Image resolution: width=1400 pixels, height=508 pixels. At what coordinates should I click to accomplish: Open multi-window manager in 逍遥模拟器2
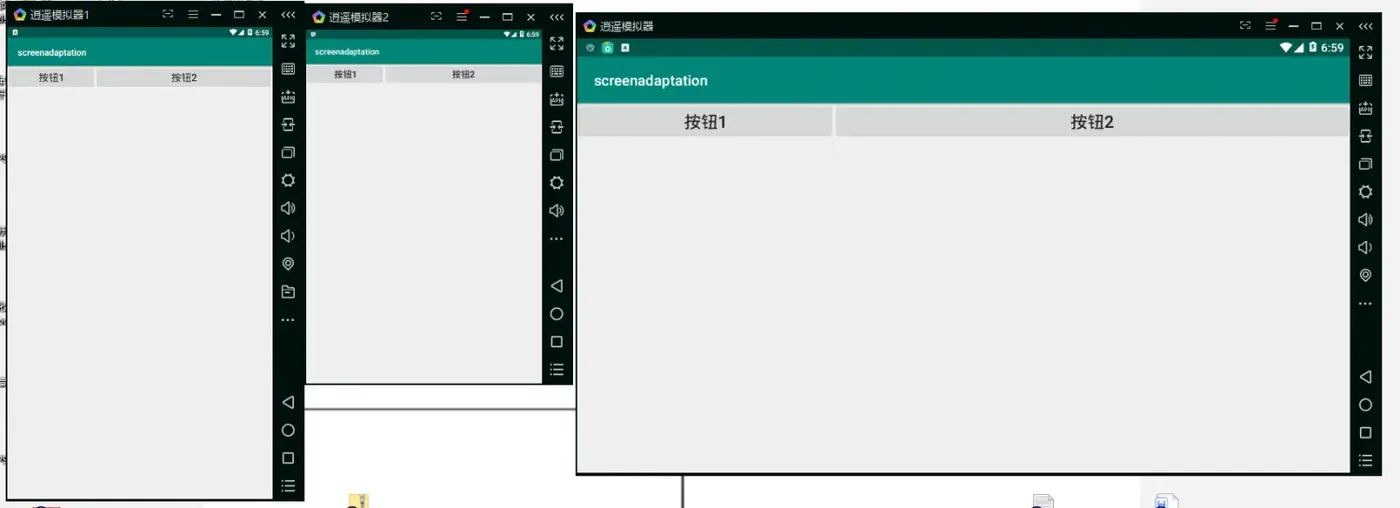point(557,155)
